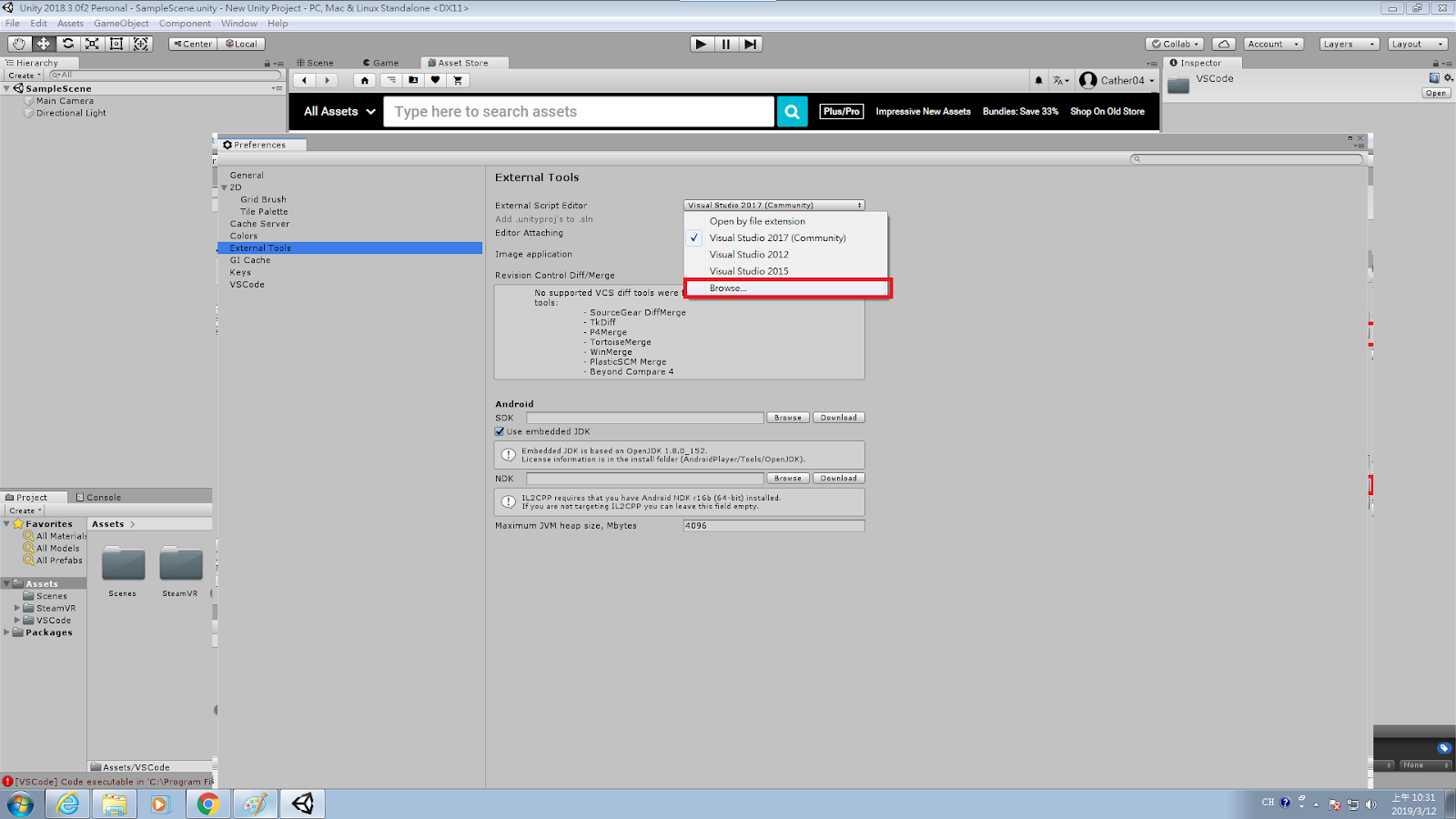Click the Pause button

[x=725, y=44]
